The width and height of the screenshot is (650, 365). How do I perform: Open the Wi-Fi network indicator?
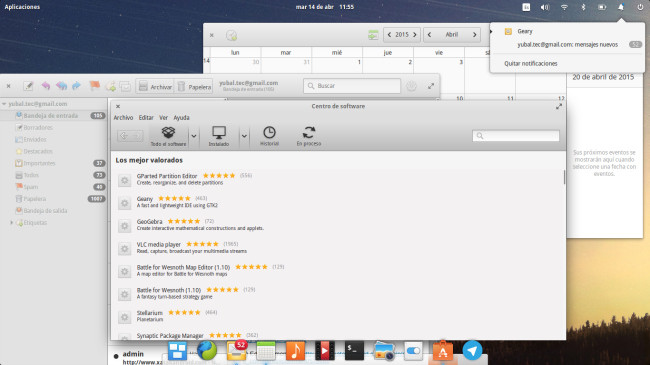564,7
